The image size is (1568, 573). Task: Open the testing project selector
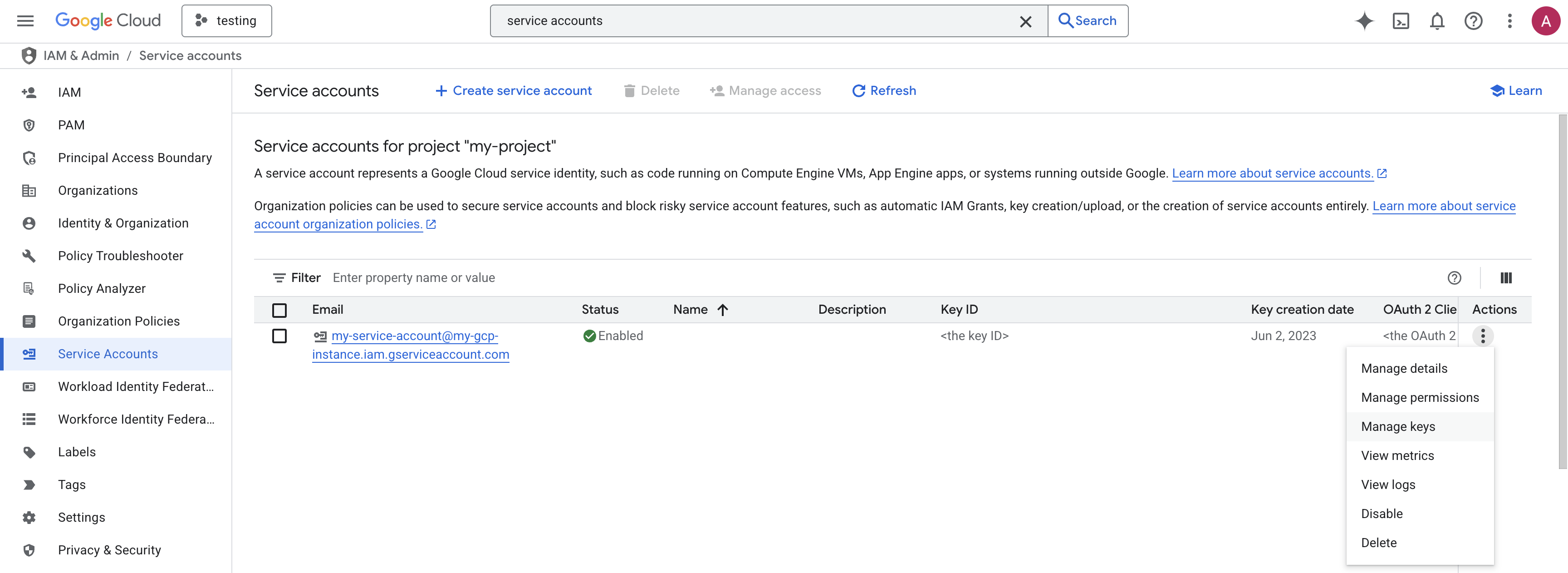tap(226, 21)
